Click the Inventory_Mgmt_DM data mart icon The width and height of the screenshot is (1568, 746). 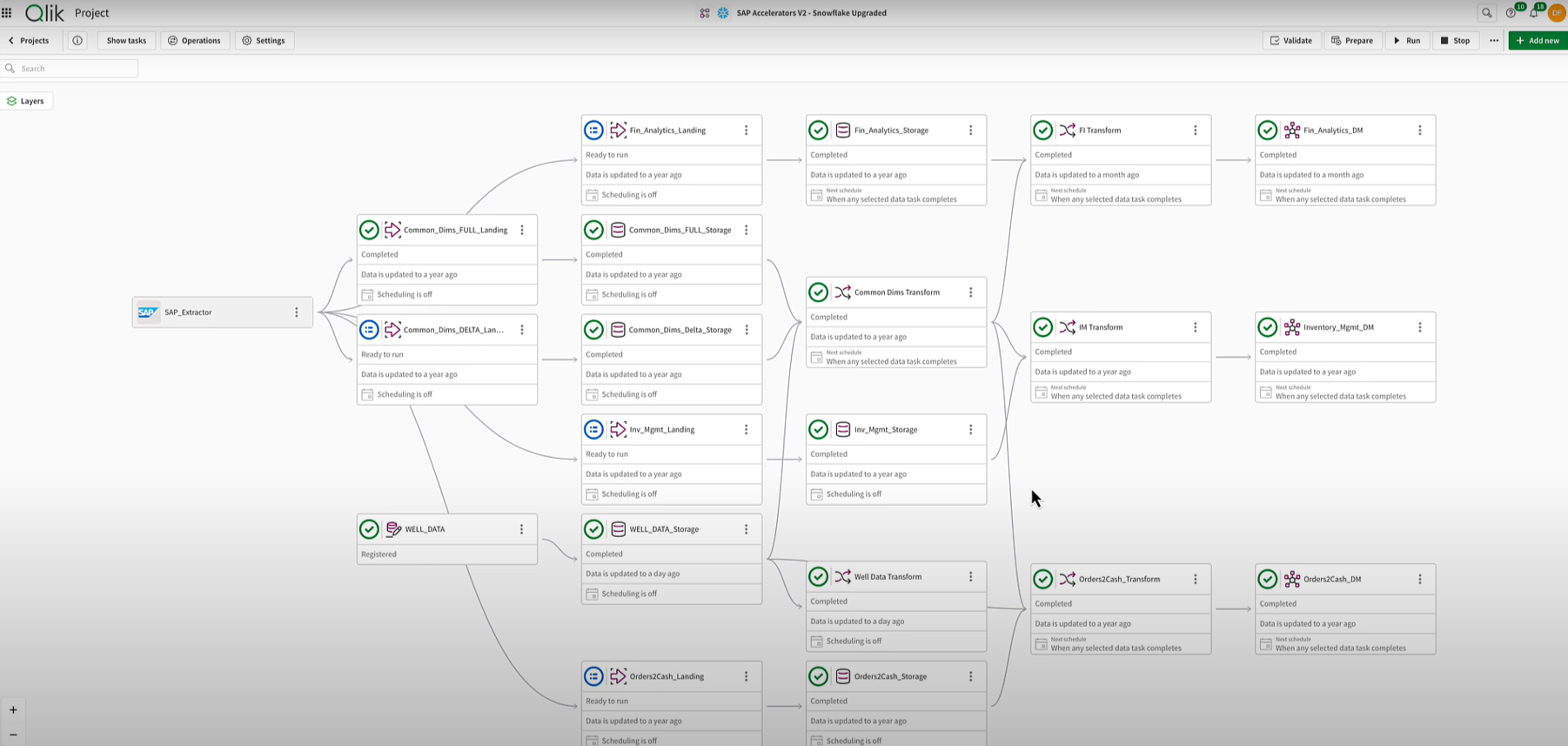tap(1292, 327)
